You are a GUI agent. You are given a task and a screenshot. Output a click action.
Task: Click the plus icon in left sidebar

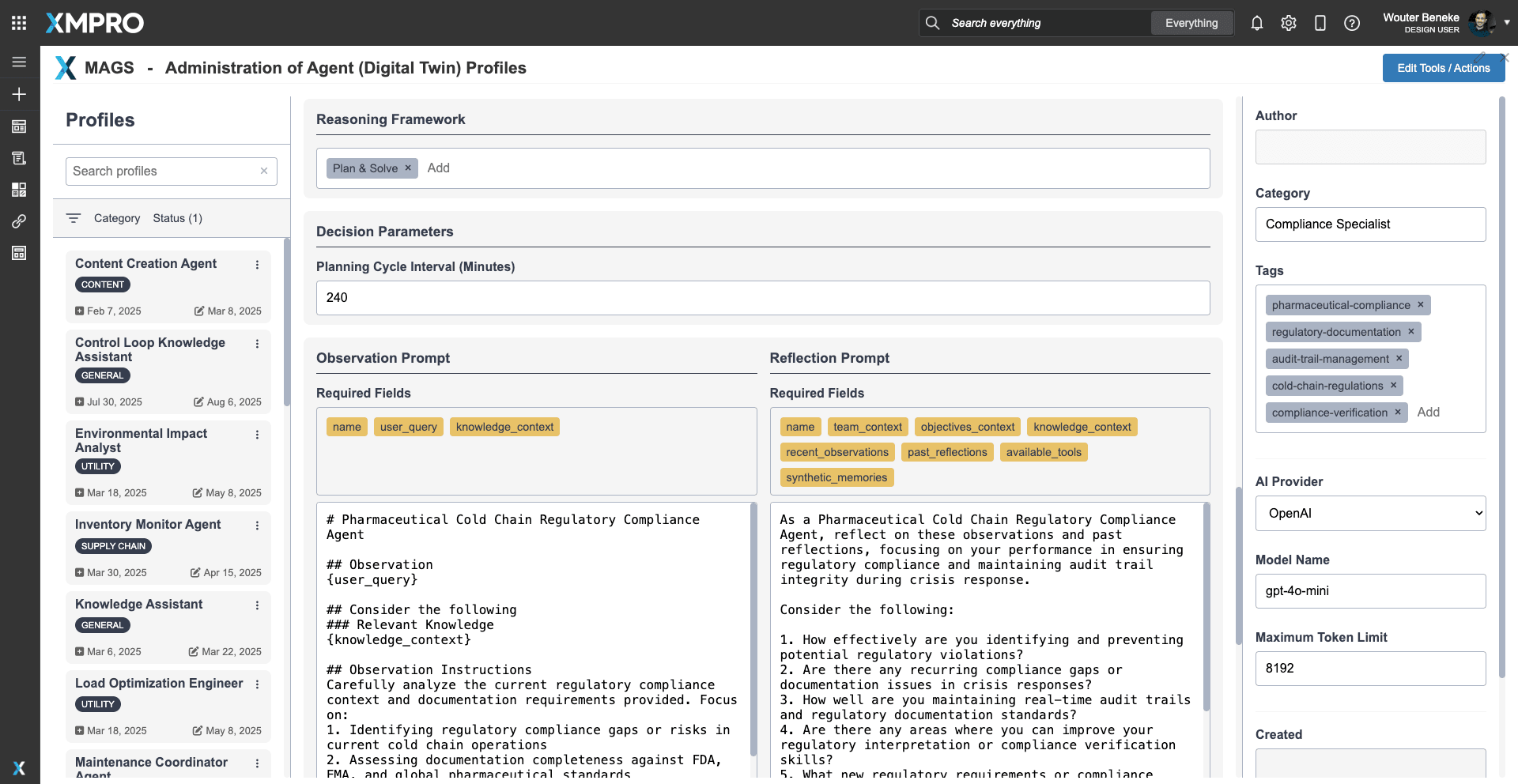[x=19, y=94]
